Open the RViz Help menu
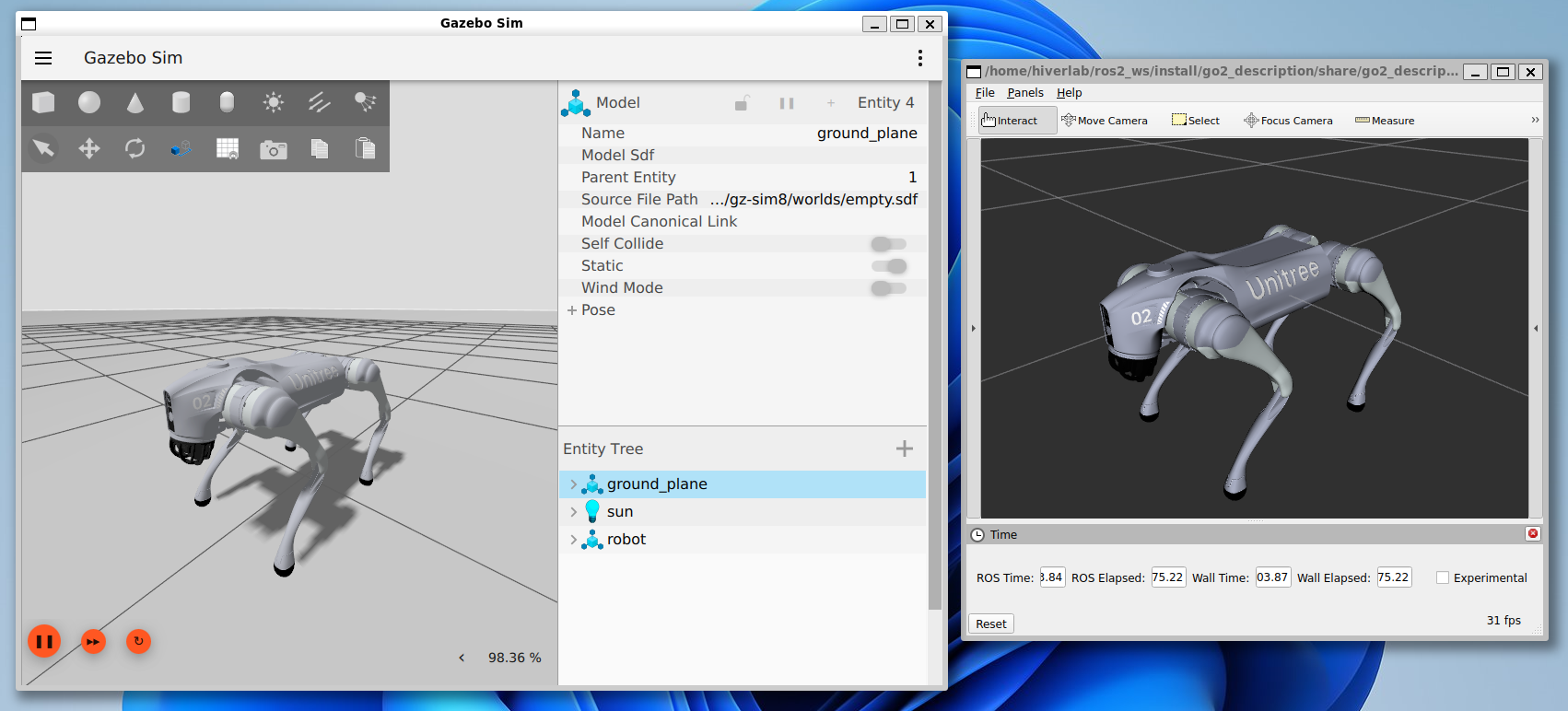 (x=1069, y=93)
